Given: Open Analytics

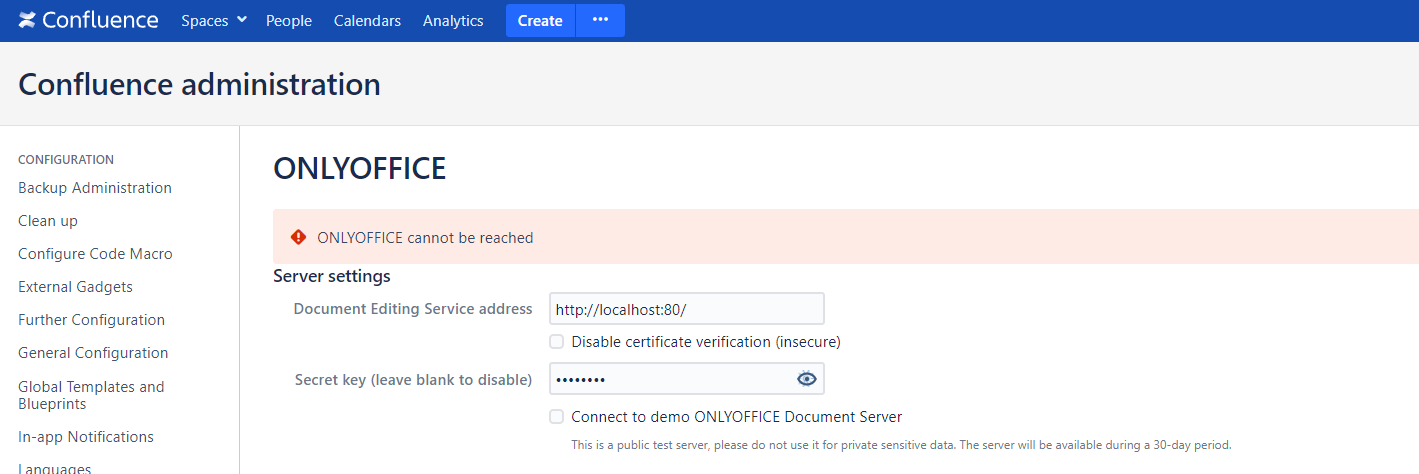Looking at the screenshot, I should (x=453, y=20).
